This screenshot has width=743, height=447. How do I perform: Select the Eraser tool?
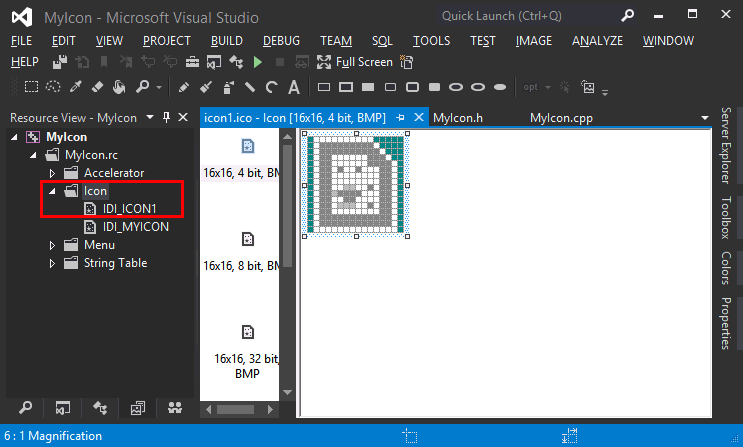pyautogui.click(x=97, y=87)
